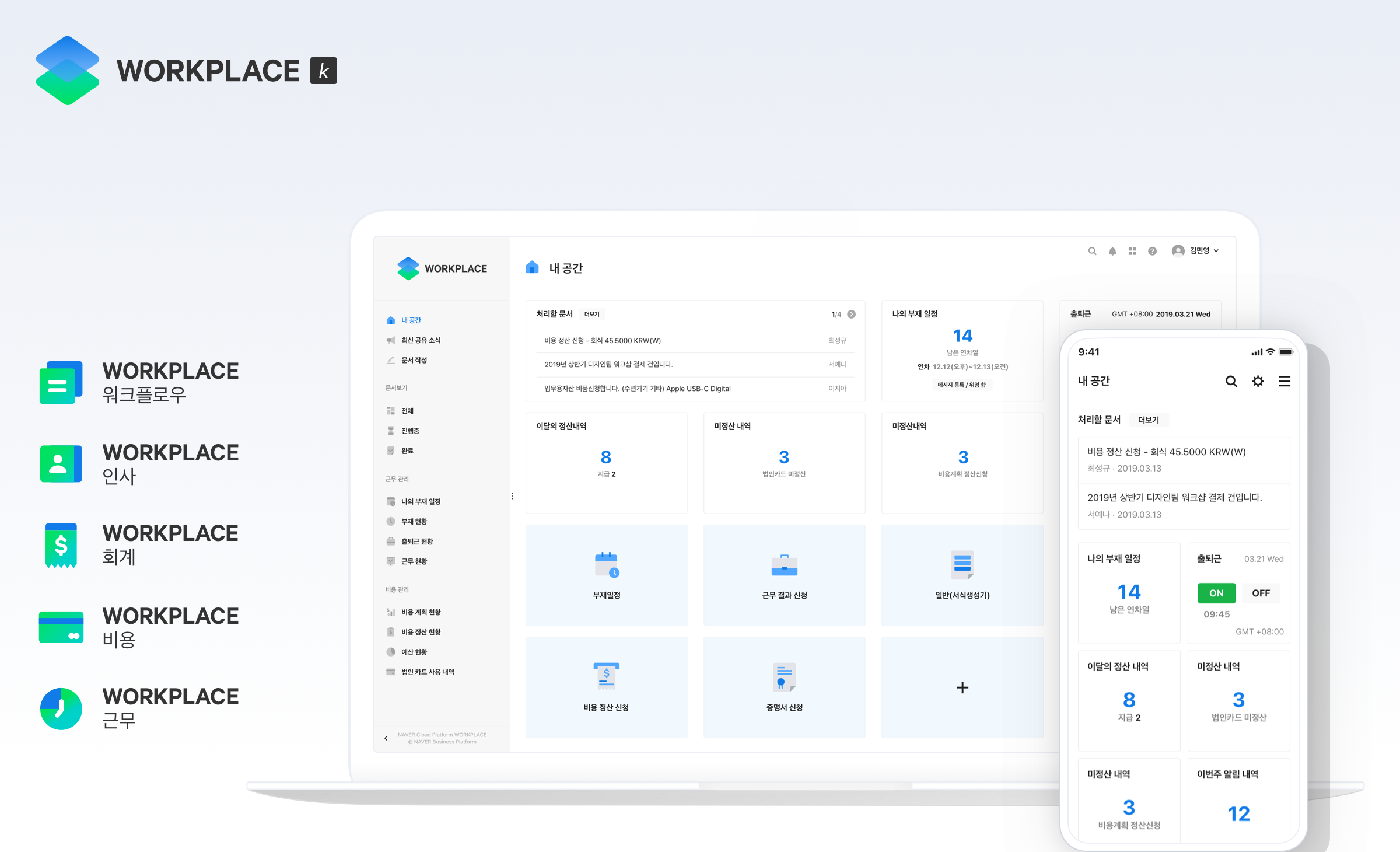Open the 비용 정산 신청 회식 document on desktop
Image resolution: width=1400 pixels, height=852 pixels.
695,340
